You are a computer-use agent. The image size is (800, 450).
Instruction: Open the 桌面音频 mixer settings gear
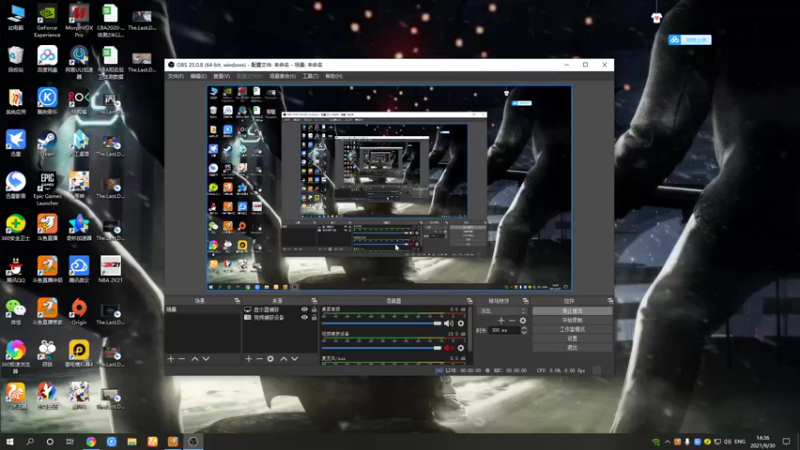click(460, 323)
